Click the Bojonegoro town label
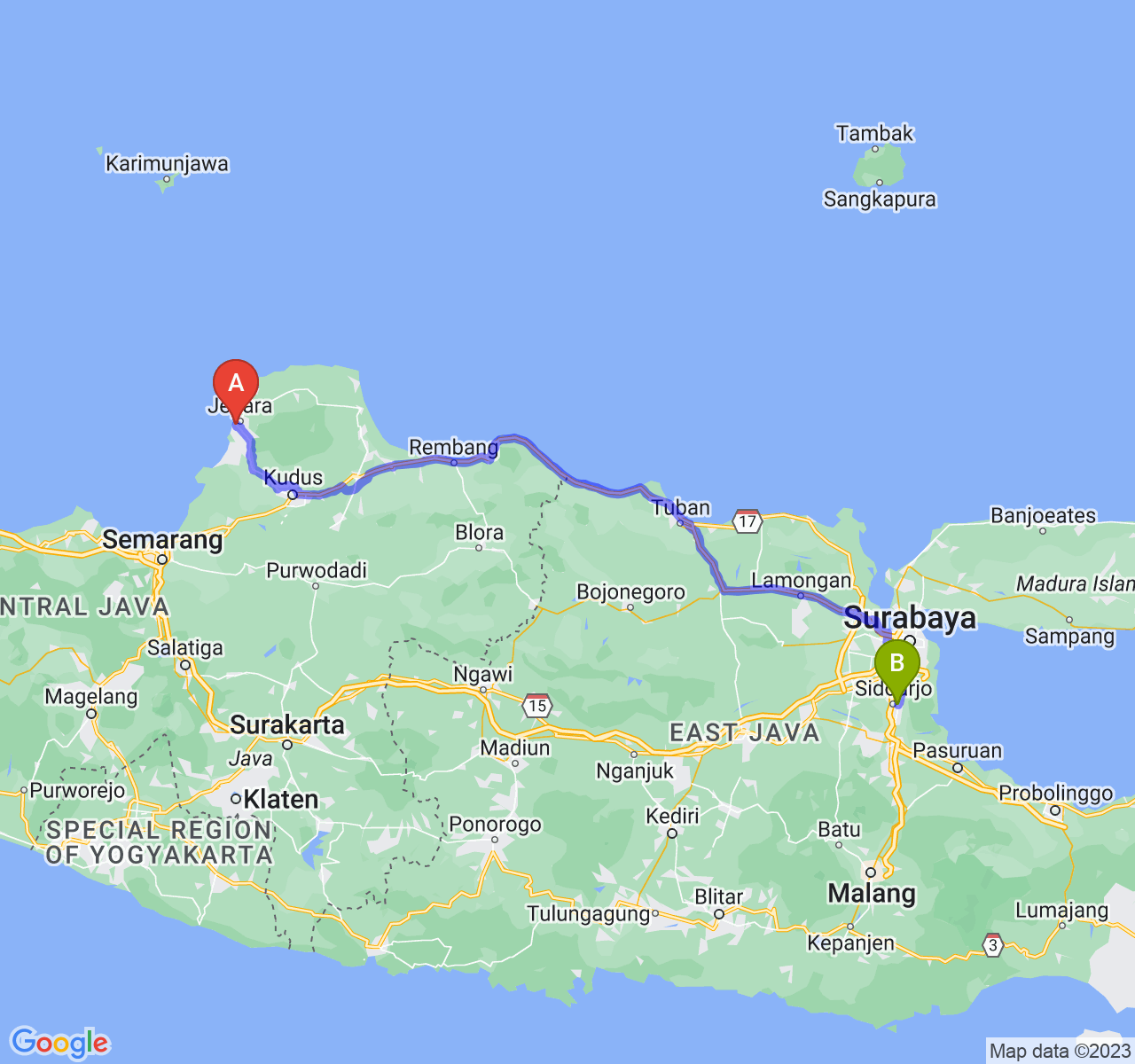The image size is (1135, 1064). (x=630, y=591)
